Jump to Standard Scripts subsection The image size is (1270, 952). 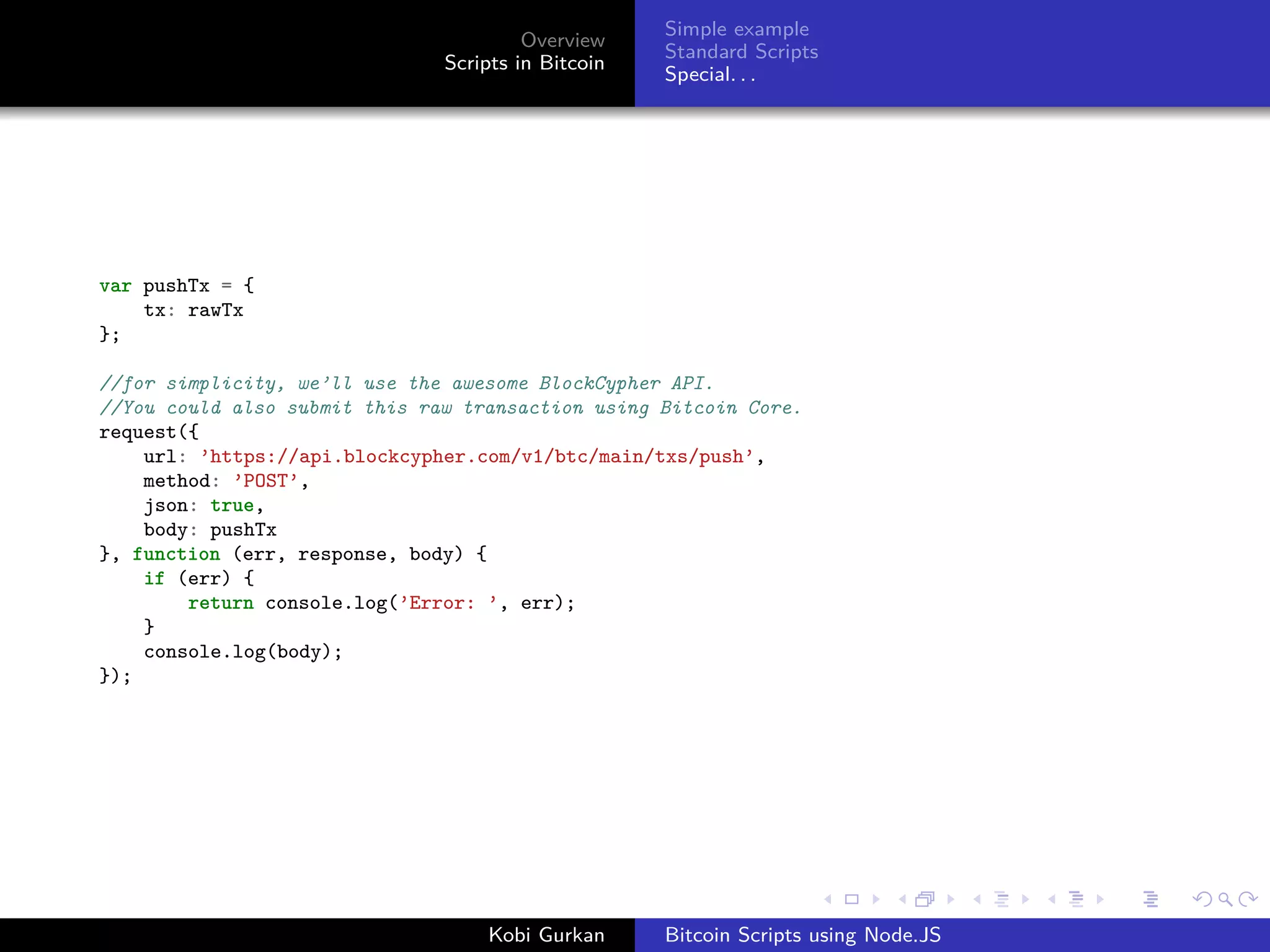(742, 52)
